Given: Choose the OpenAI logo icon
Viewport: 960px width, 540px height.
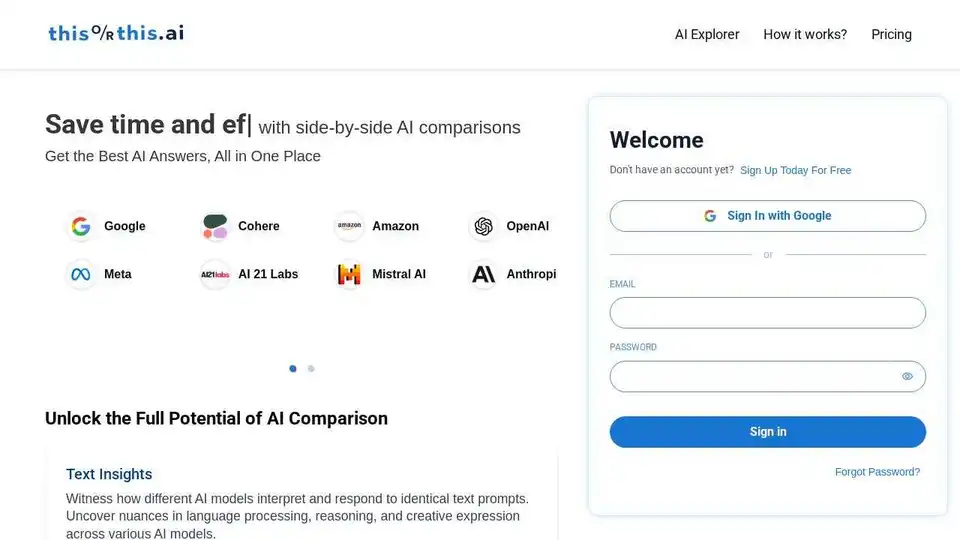Looking at the screenshot, I should [483, 226].
